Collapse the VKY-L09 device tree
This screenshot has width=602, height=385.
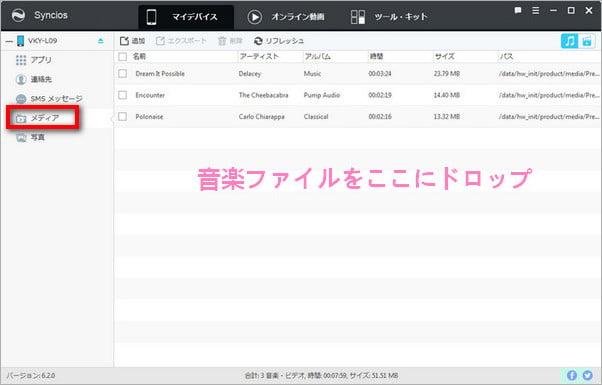[9, 41]
